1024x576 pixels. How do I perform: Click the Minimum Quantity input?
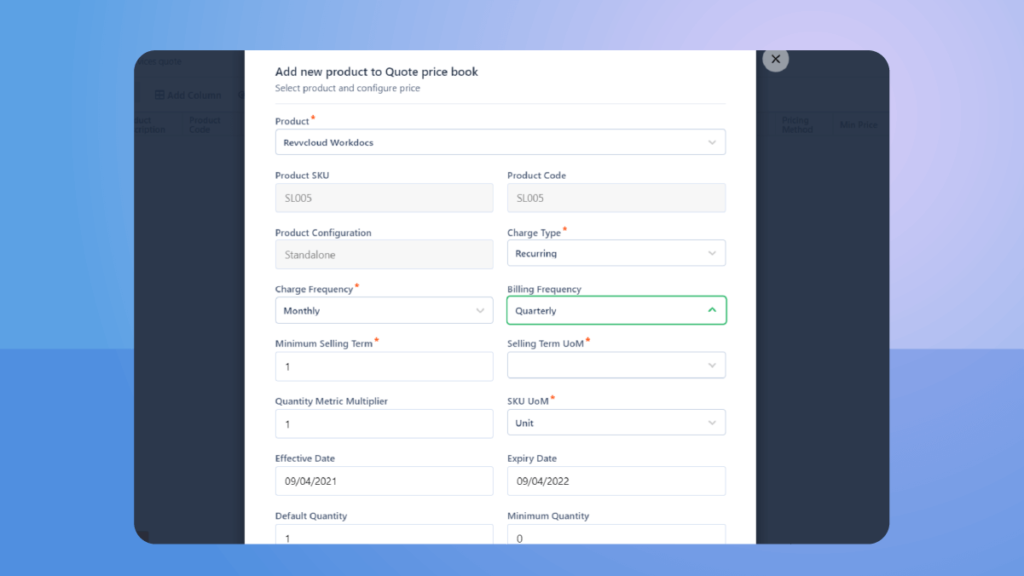coord(616,534)
